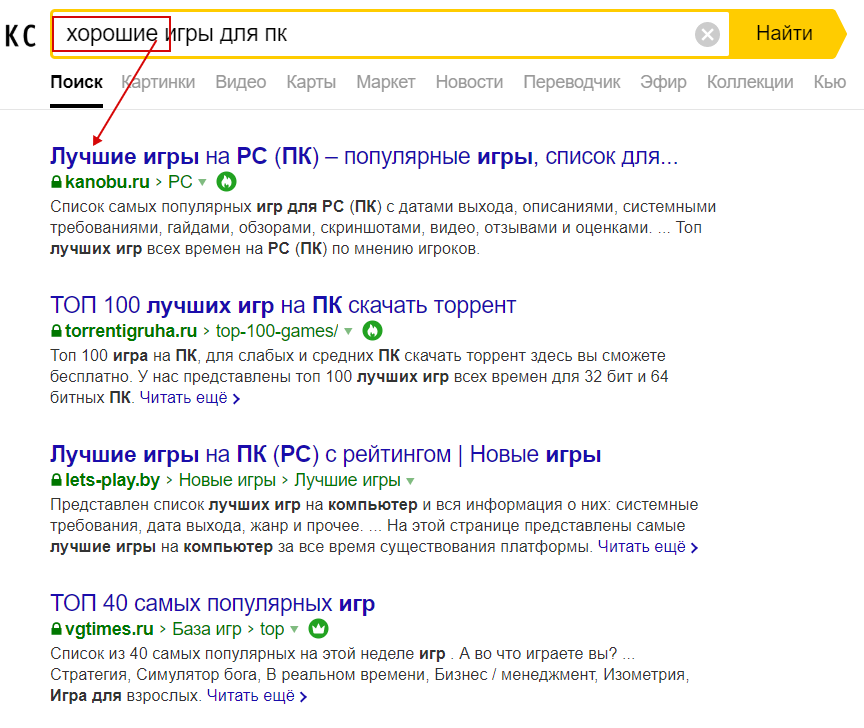The height and width of the screenshot is (728, 864).
Task: Click the top breadcrumb under vgtimes.ru
Action: (x=272, y=629)
